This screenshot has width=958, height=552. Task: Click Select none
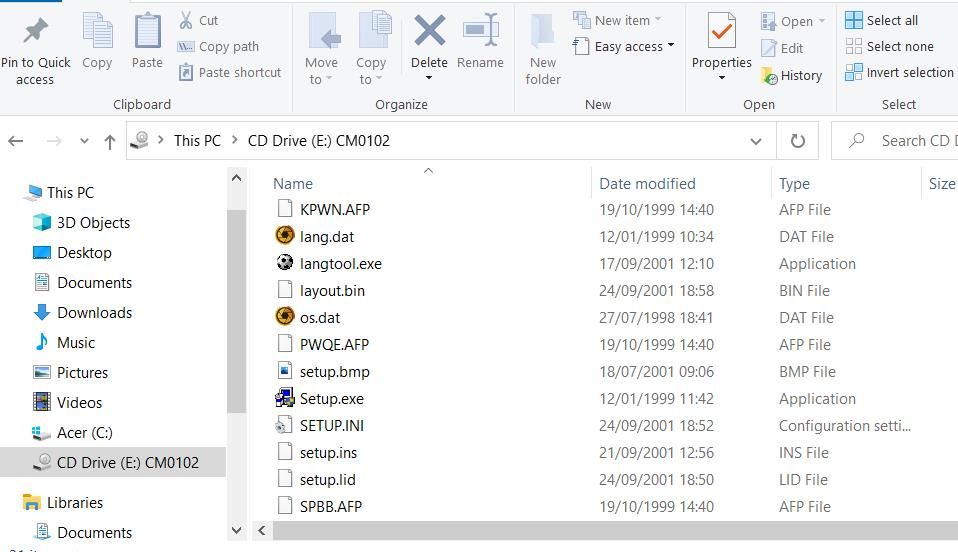click(x=890, y=46)
